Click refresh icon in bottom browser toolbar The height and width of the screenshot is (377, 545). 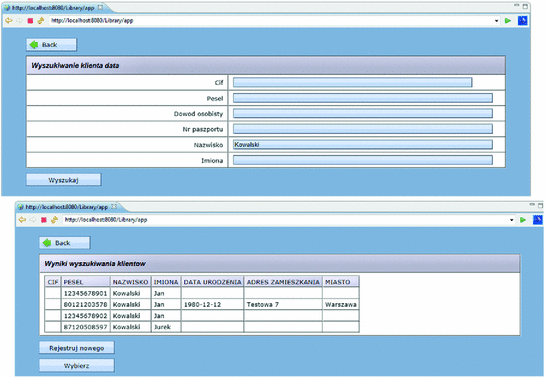(54, 220)
